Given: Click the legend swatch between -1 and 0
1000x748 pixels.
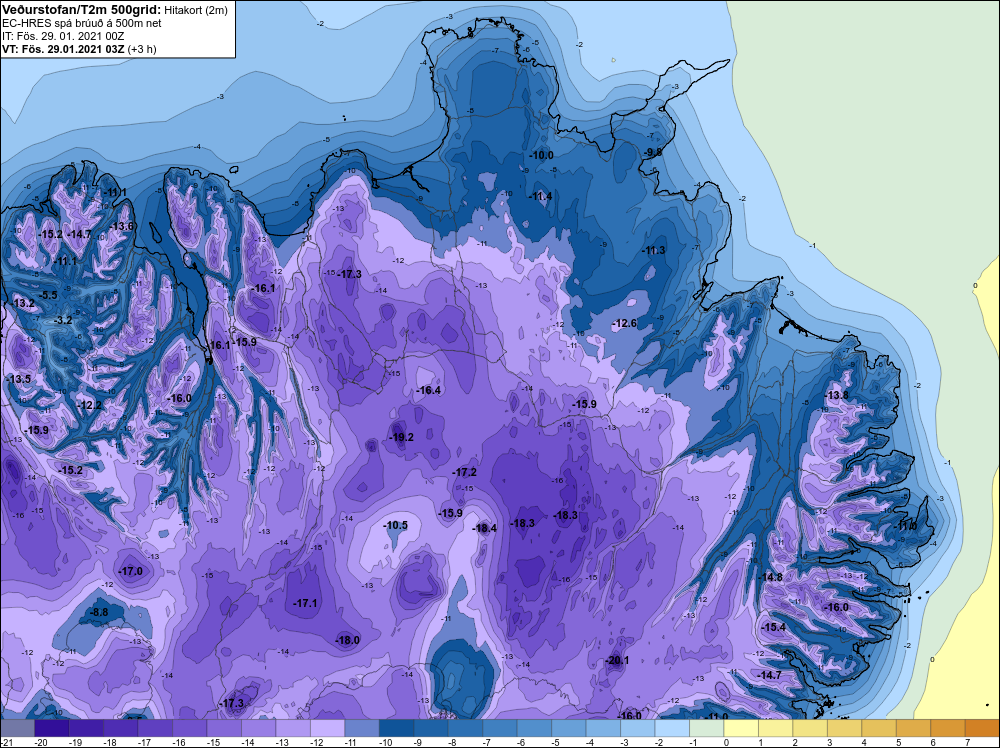Looking at the screenshot, I should click(707, 728).
